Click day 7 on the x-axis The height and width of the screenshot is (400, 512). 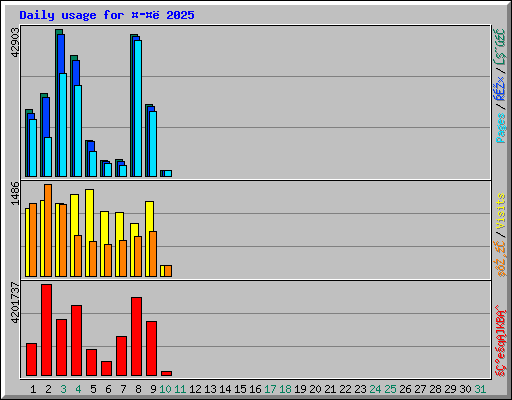point(123,389)
